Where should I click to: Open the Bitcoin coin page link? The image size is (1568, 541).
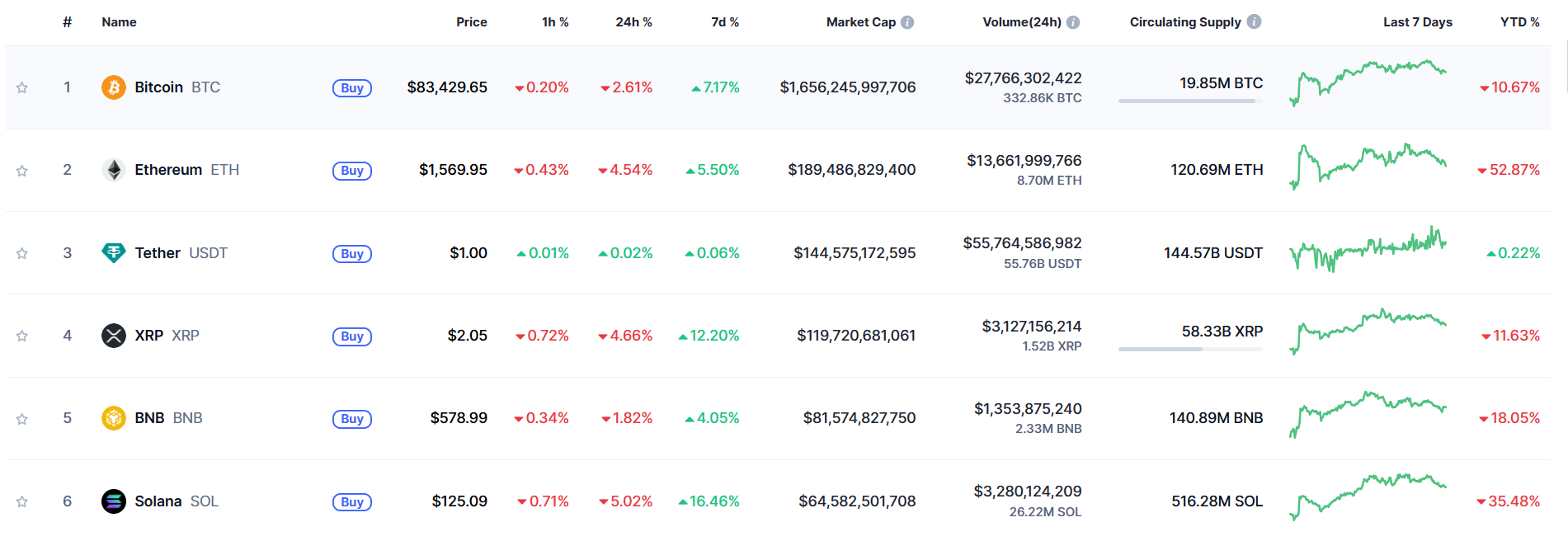coord(177,87)
